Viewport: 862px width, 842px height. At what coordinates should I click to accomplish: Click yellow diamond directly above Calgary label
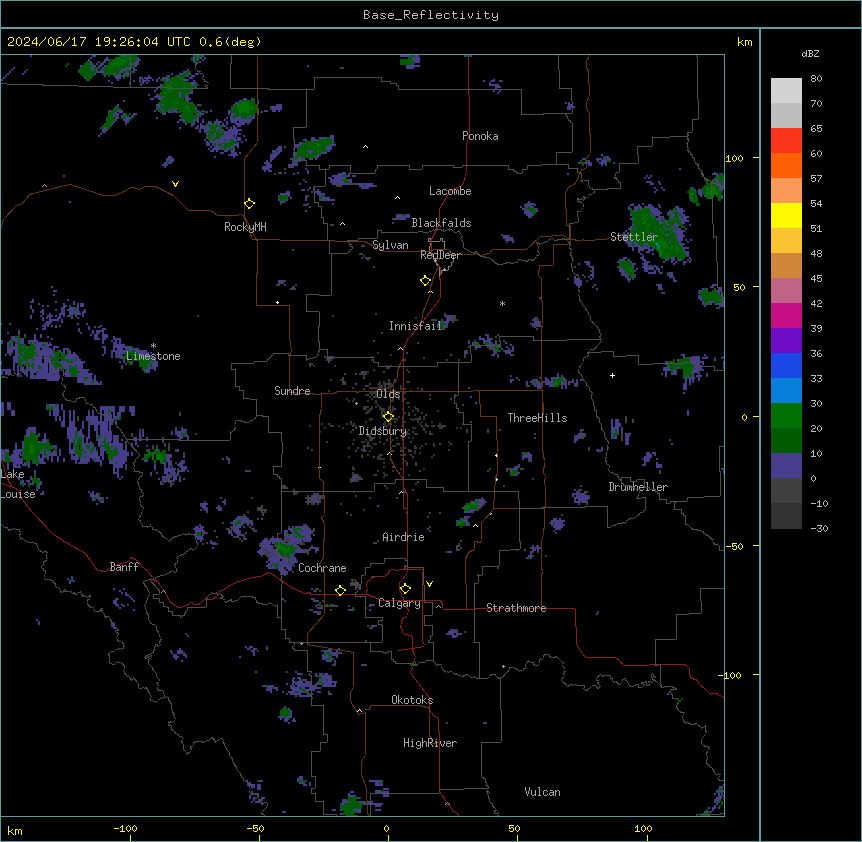click(x=405, y=589)
